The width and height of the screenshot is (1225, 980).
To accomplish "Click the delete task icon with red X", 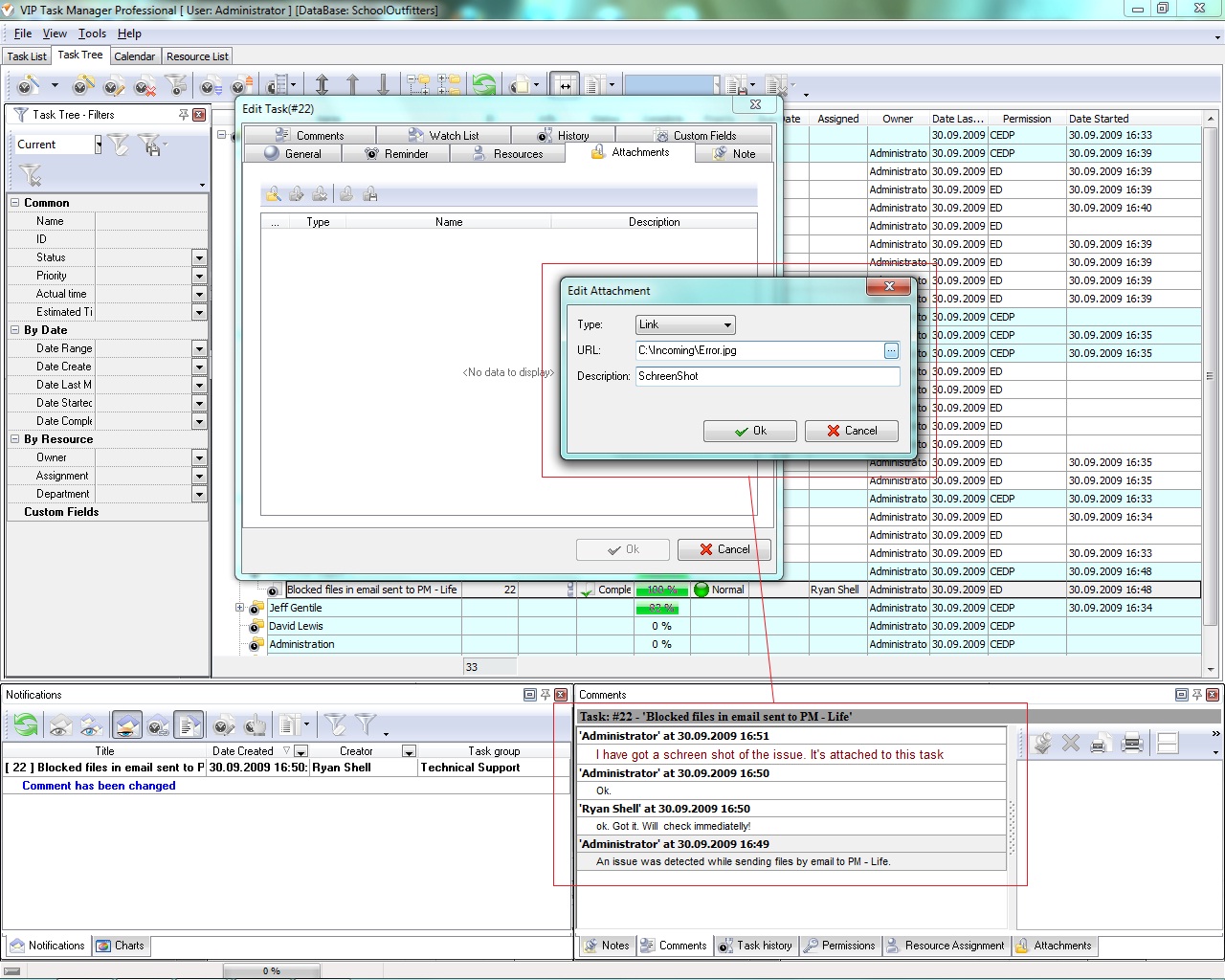I will pyautogui.click(x=145, y=86).
